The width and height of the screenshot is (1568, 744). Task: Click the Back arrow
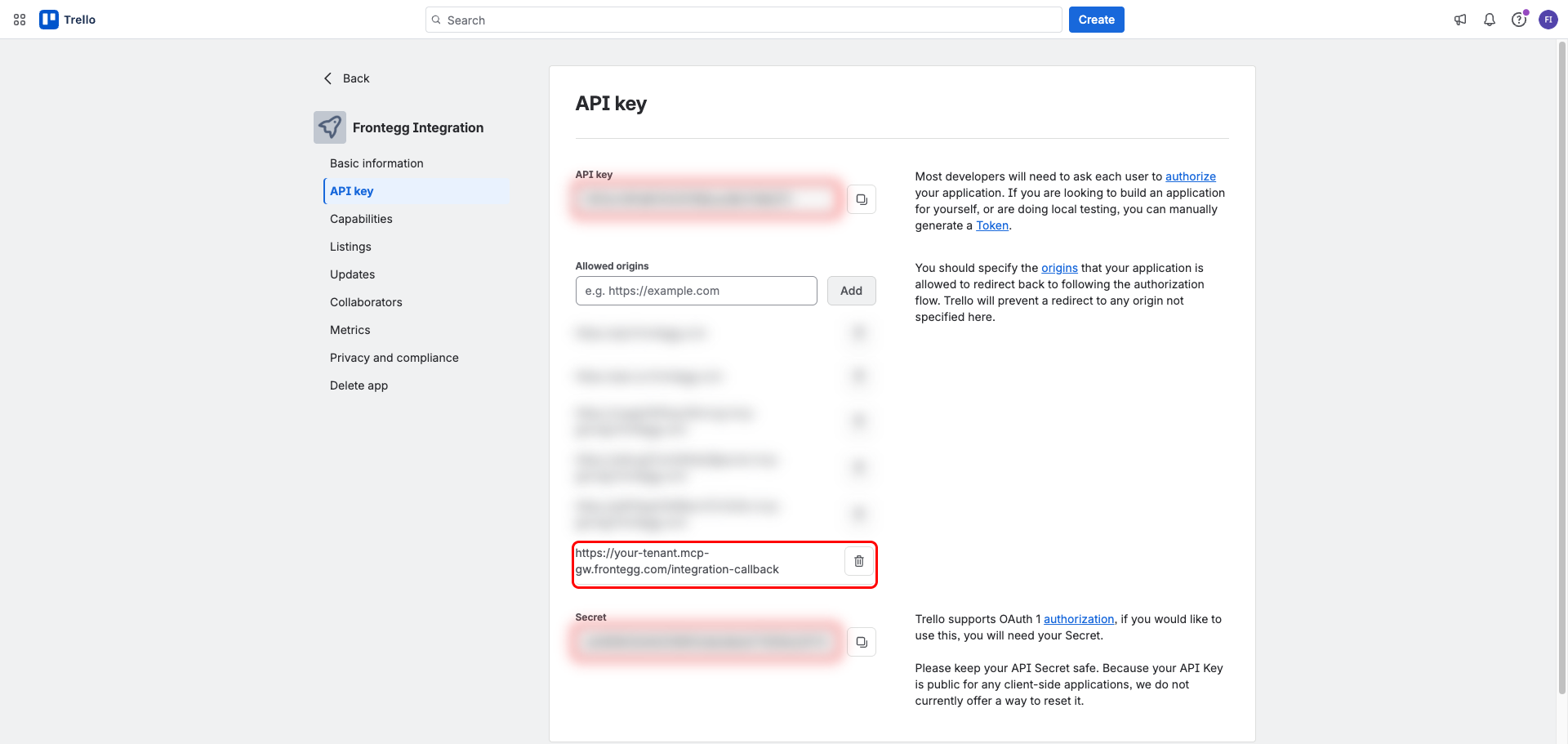(x=328, y=78)
